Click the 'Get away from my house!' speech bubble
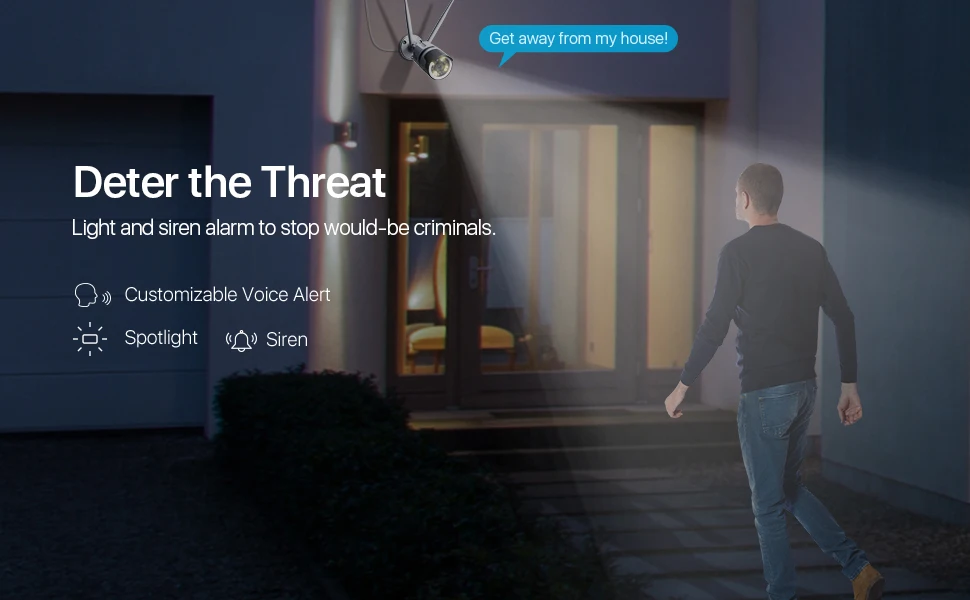Image resolution: width=970 pixels, height=600 pixels. 578,39
